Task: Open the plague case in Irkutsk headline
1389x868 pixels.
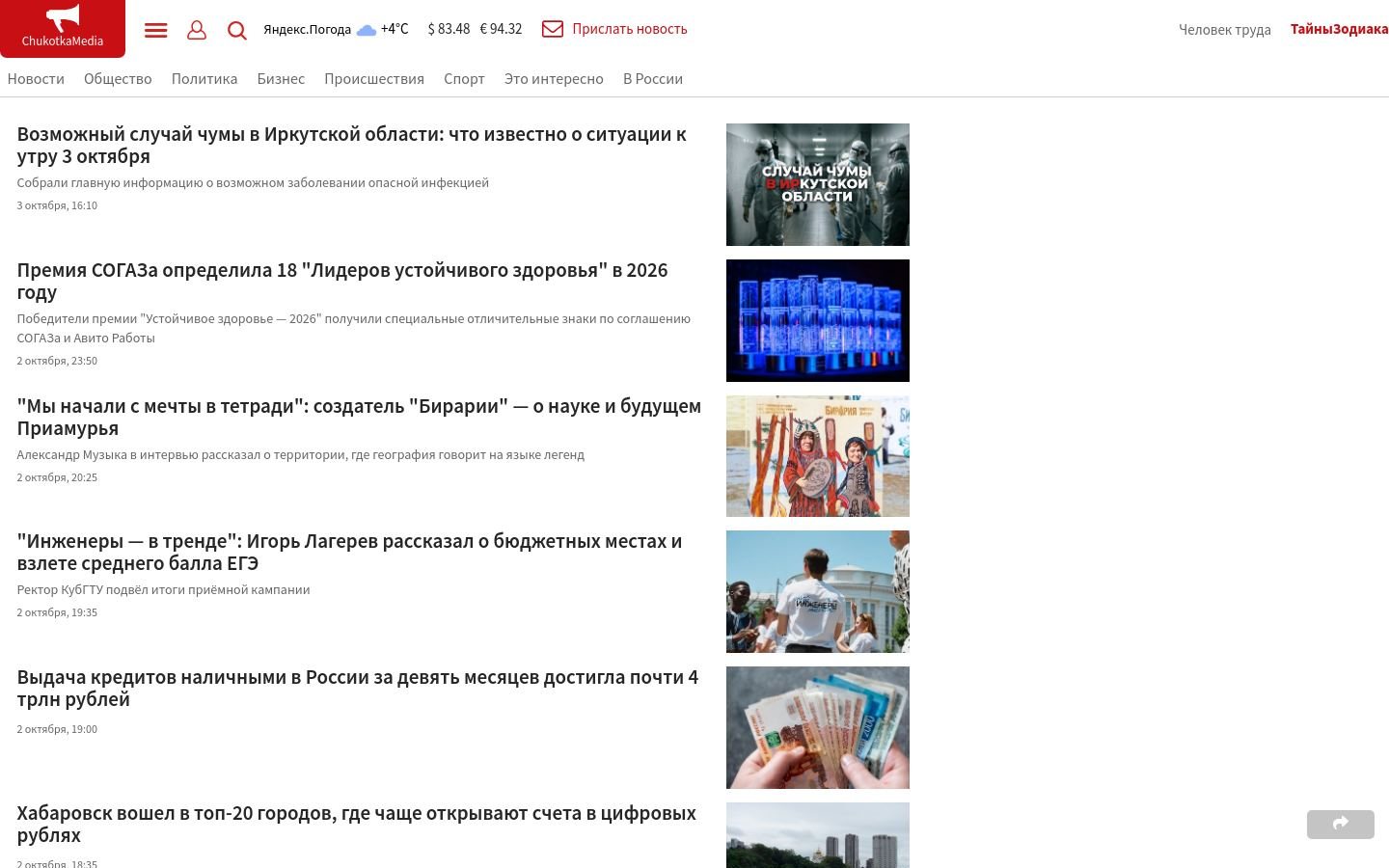Action: (x=352, y=145)
